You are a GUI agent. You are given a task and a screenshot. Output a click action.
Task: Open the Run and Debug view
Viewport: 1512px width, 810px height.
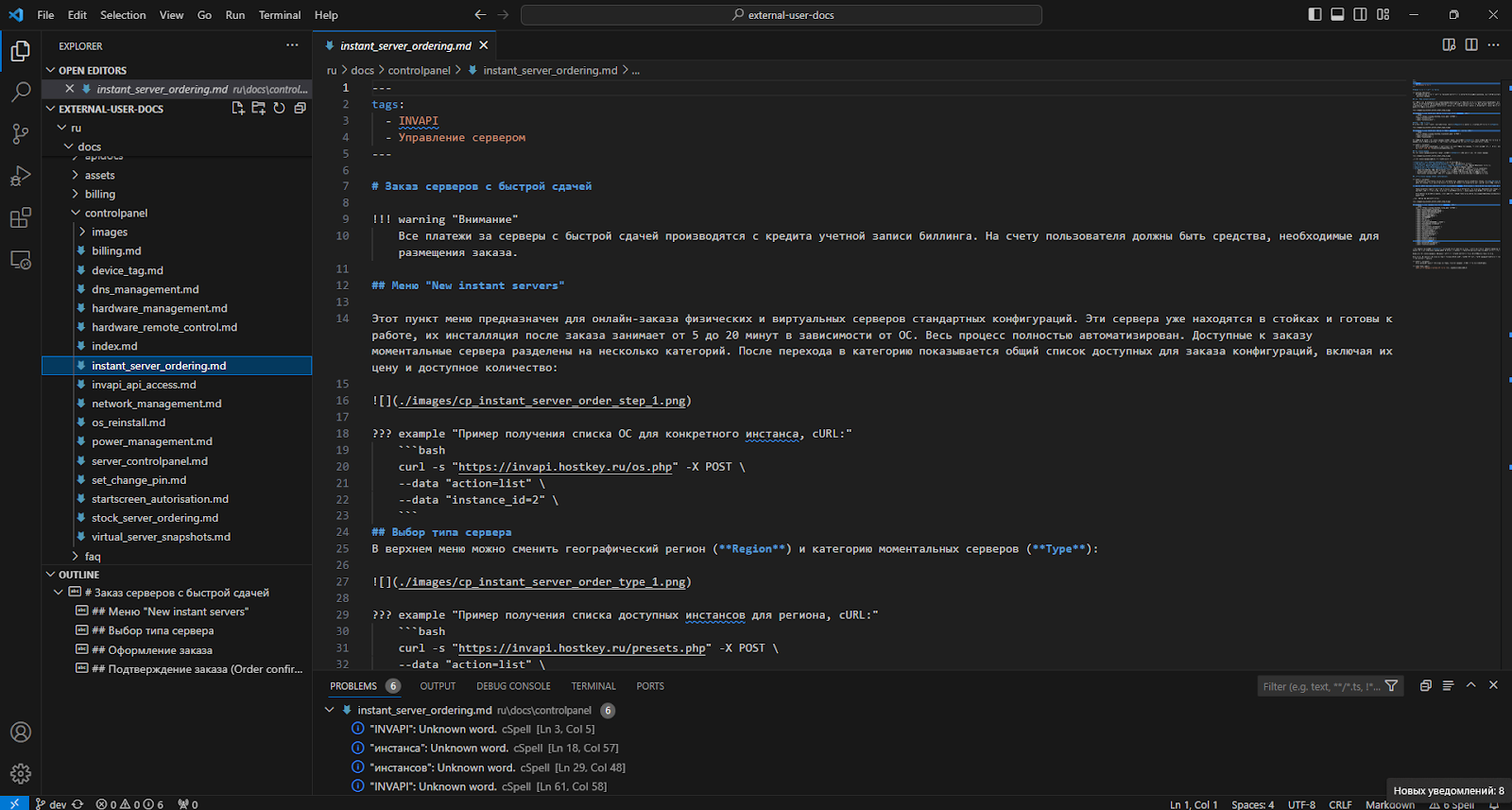point(20,176)
